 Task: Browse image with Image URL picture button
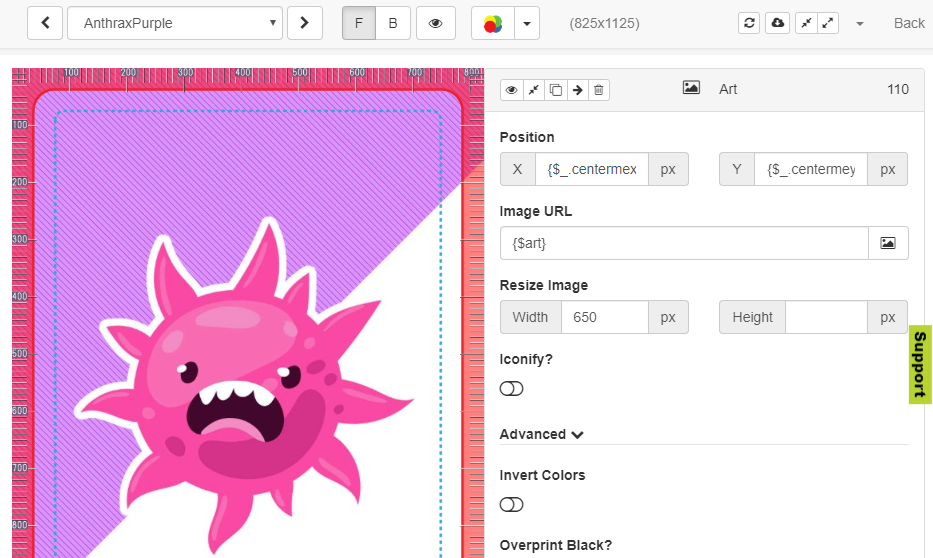coord(888,243)
